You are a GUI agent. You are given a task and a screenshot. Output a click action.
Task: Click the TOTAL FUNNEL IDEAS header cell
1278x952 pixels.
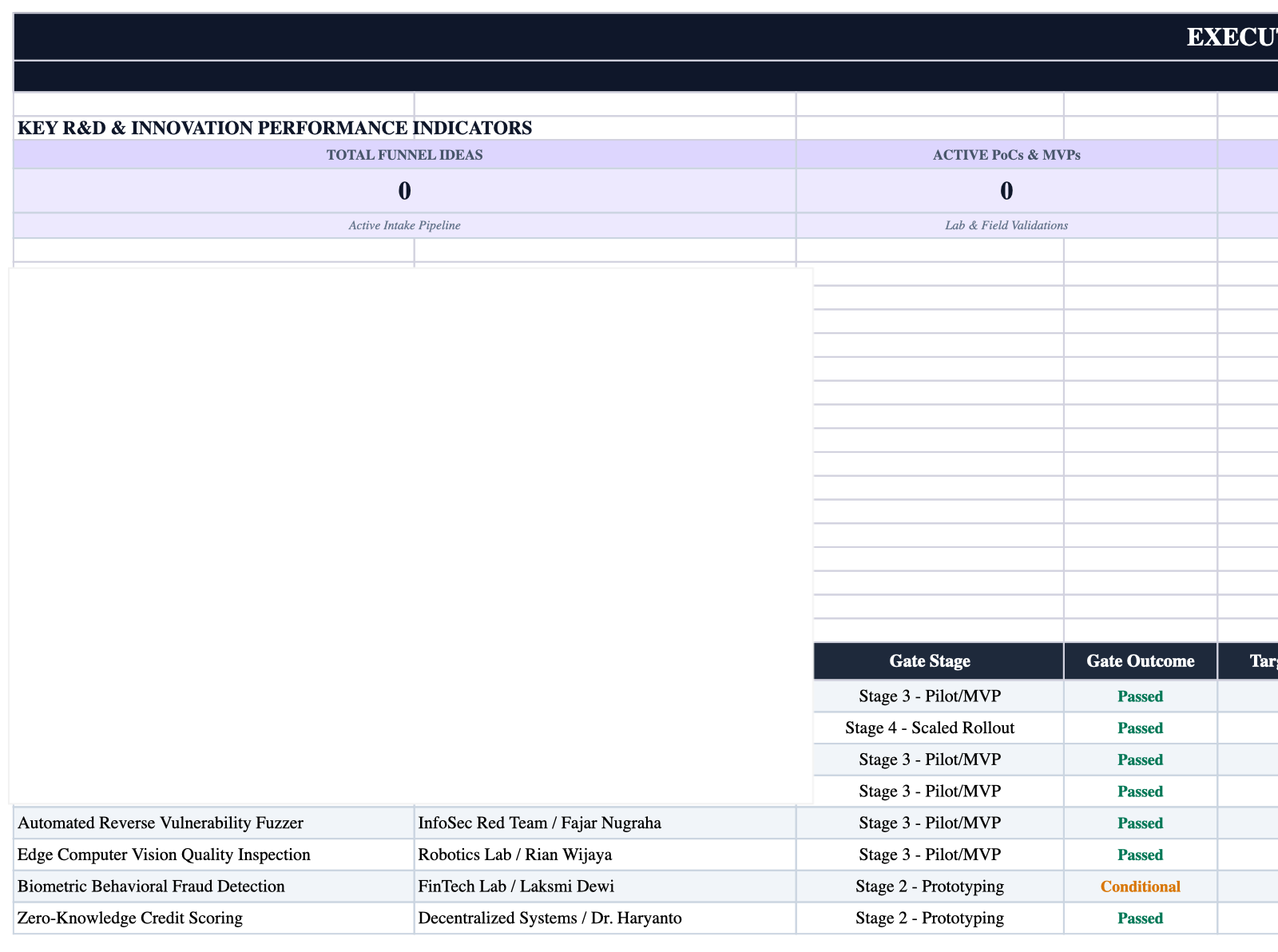(405, 155)
